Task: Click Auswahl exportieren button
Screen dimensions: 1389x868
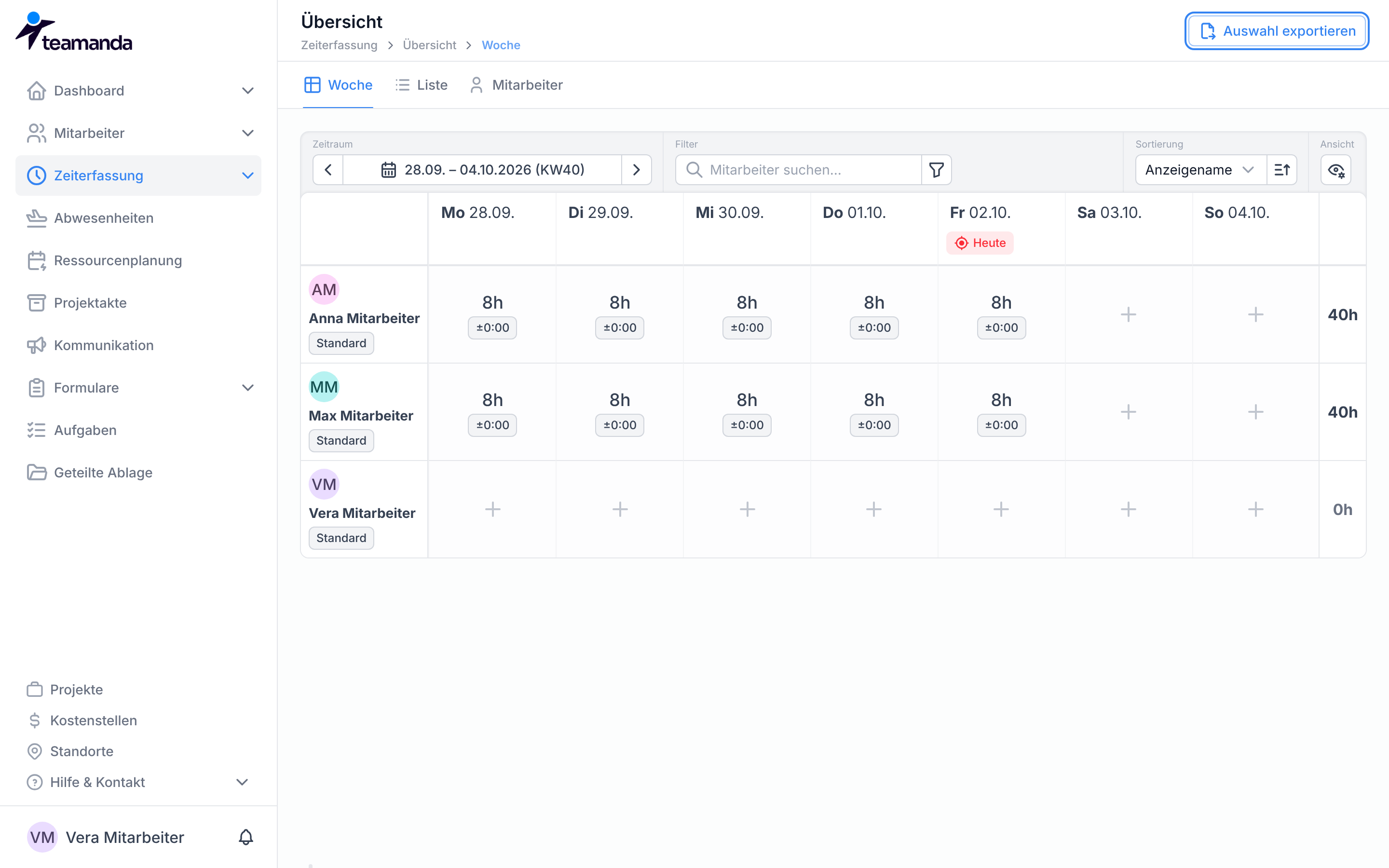Action: [x=1277, y=31]
